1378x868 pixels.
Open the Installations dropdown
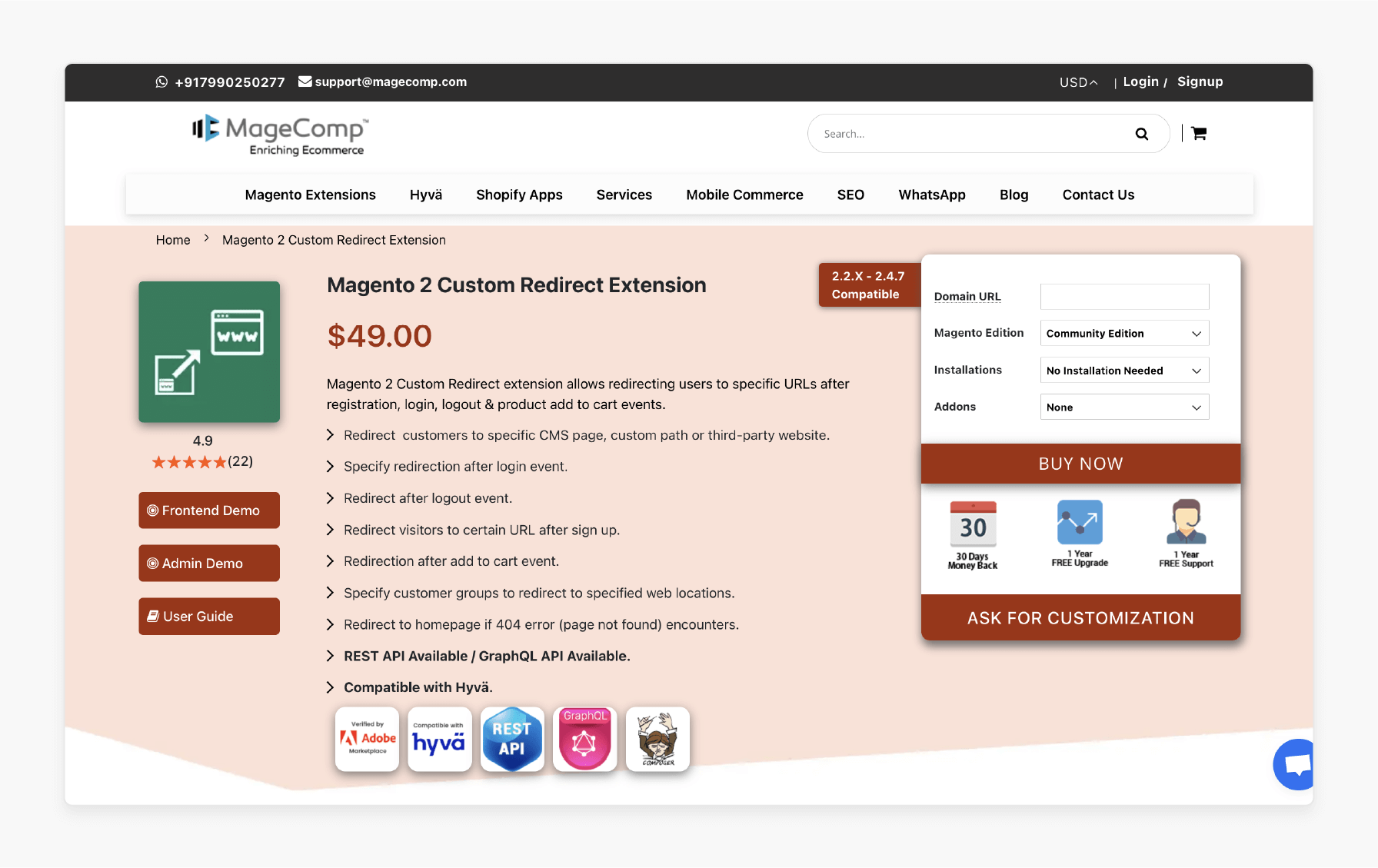pyautogui.click(x=1124, y=370)
